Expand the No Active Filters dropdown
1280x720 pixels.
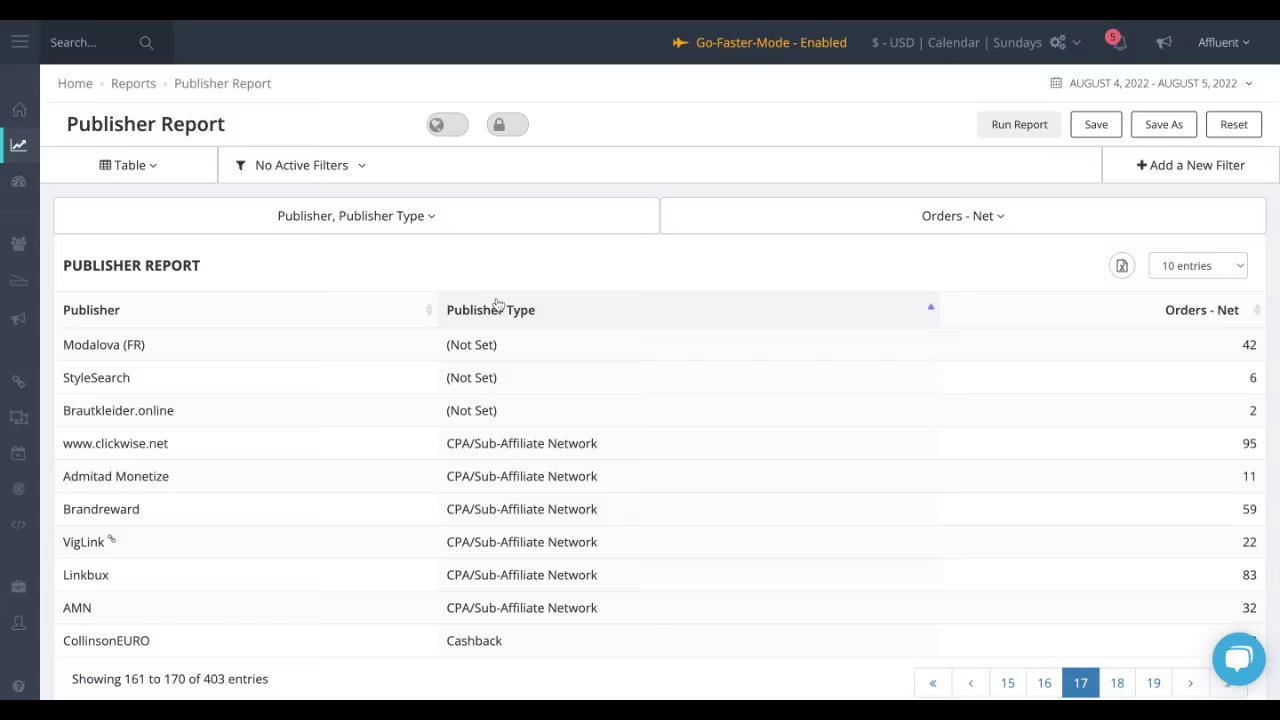click(x=300, y=165)
